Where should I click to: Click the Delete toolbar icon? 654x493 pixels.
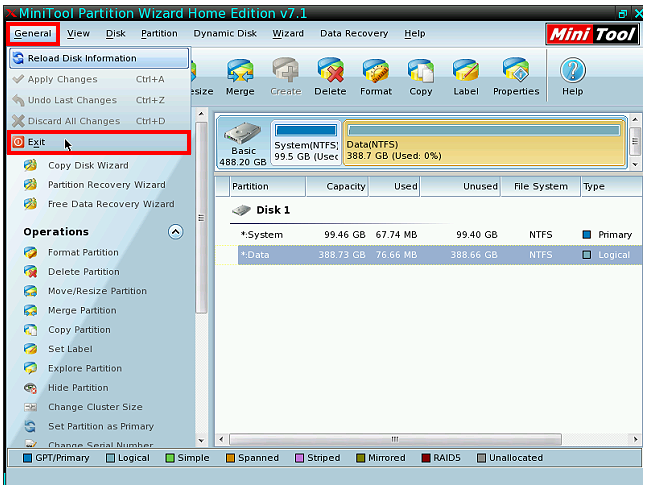click(330, 70)
